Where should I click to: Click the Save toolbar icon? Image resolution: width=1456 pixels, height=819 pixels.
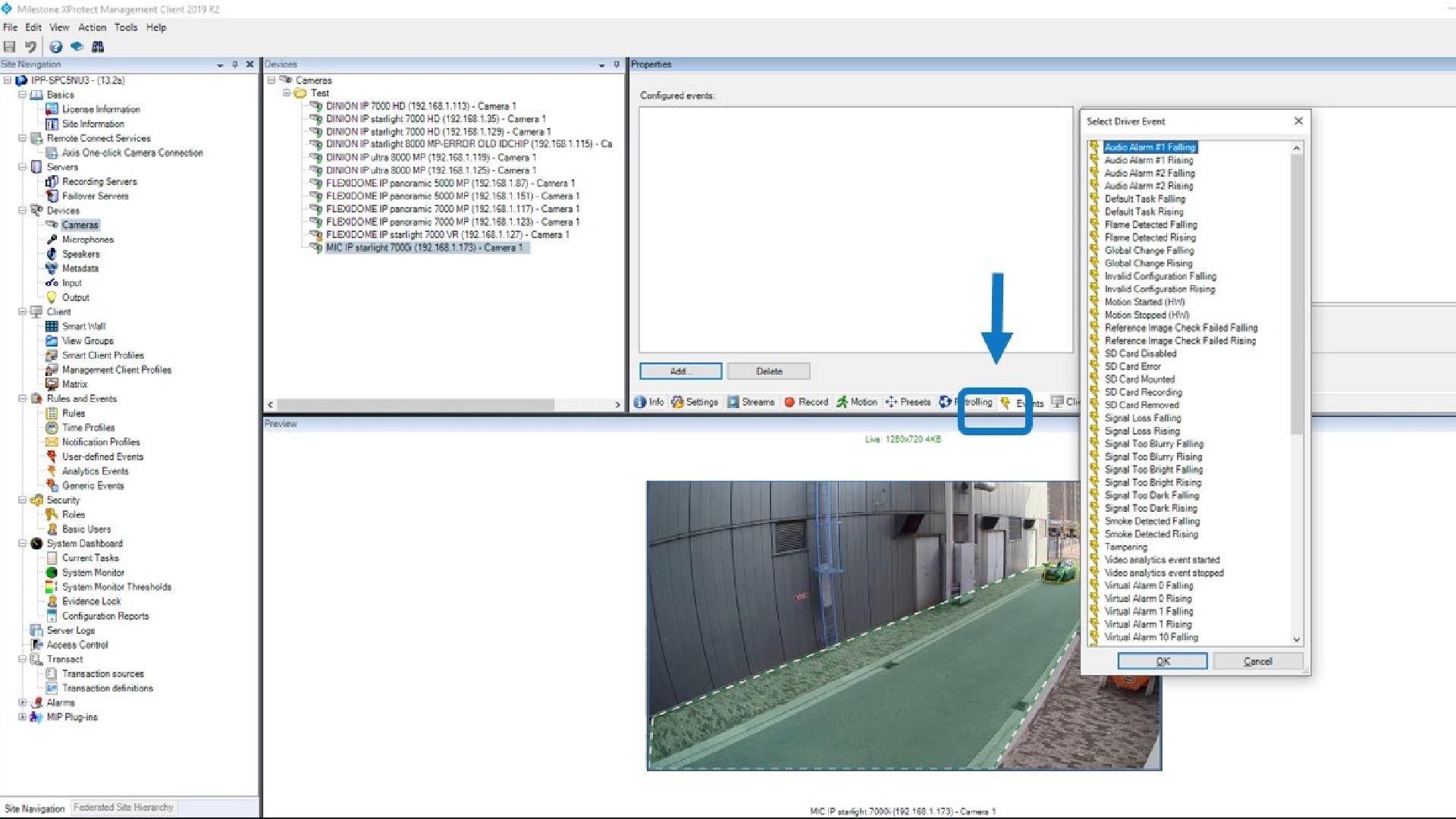pos(10,46)
